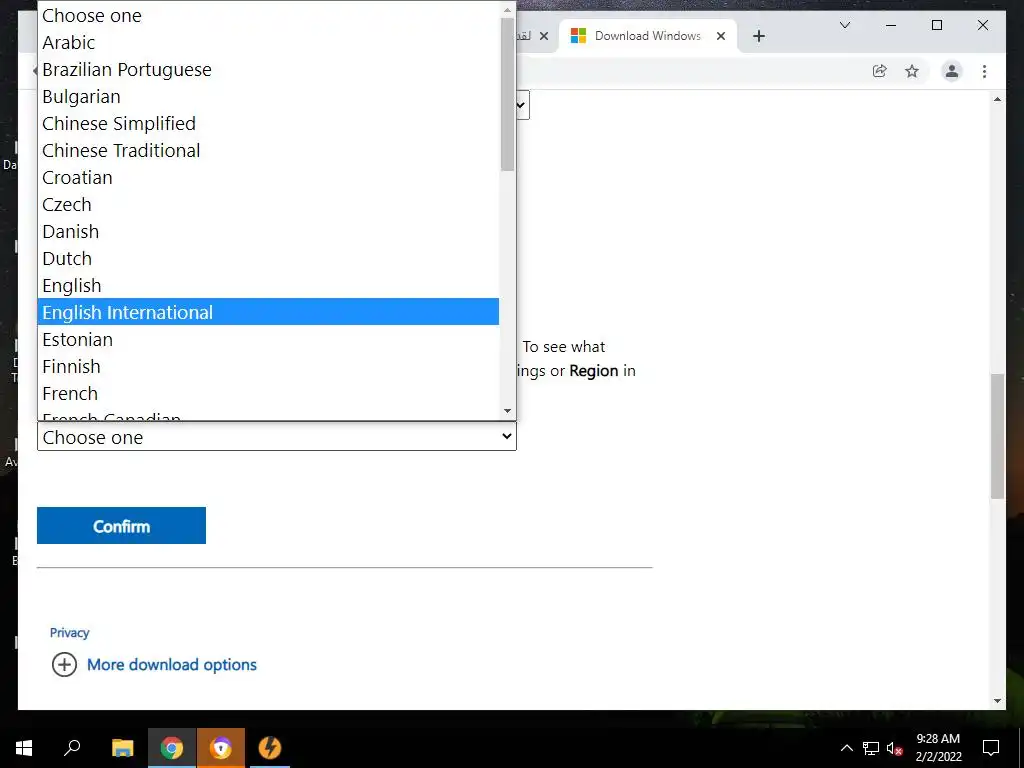Choose Czech language option
This screenshot has height=768, width=1024.
268,204
